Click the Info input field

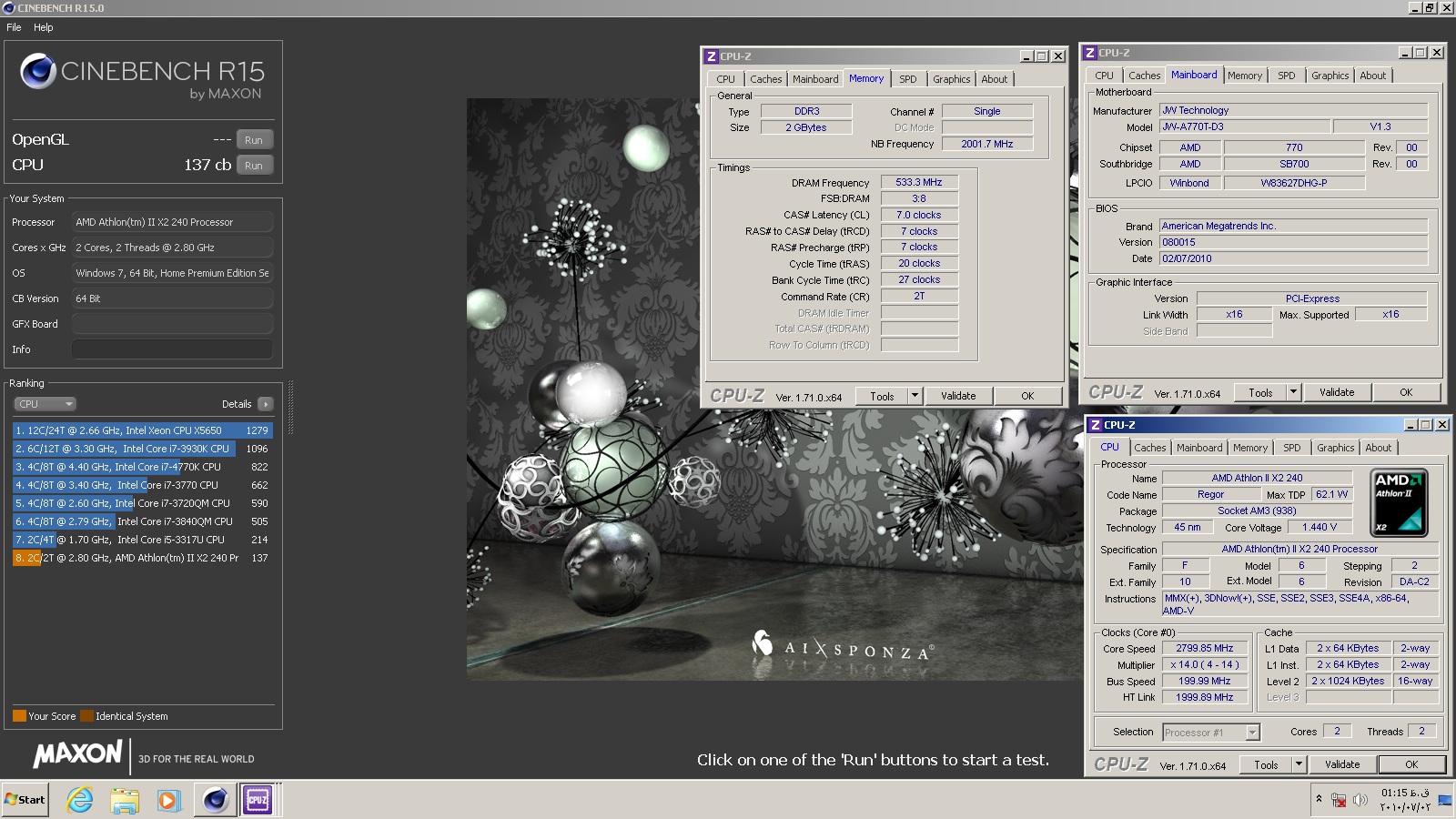tap(172, 349)
